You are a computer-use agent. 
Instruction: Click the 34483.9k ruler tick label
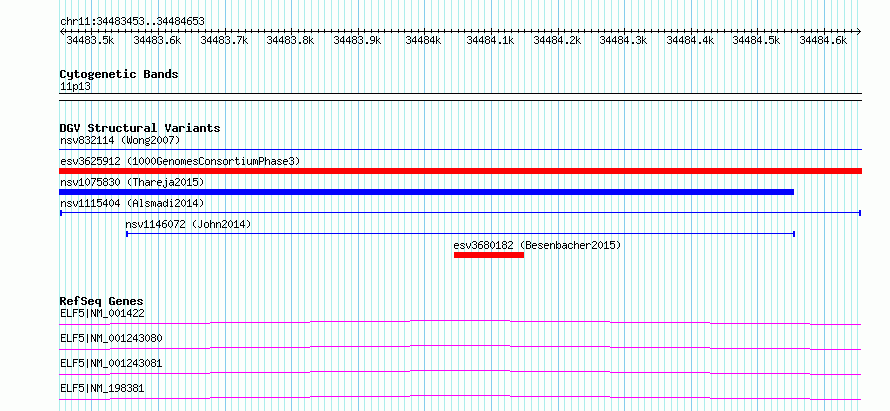point(357,40)
